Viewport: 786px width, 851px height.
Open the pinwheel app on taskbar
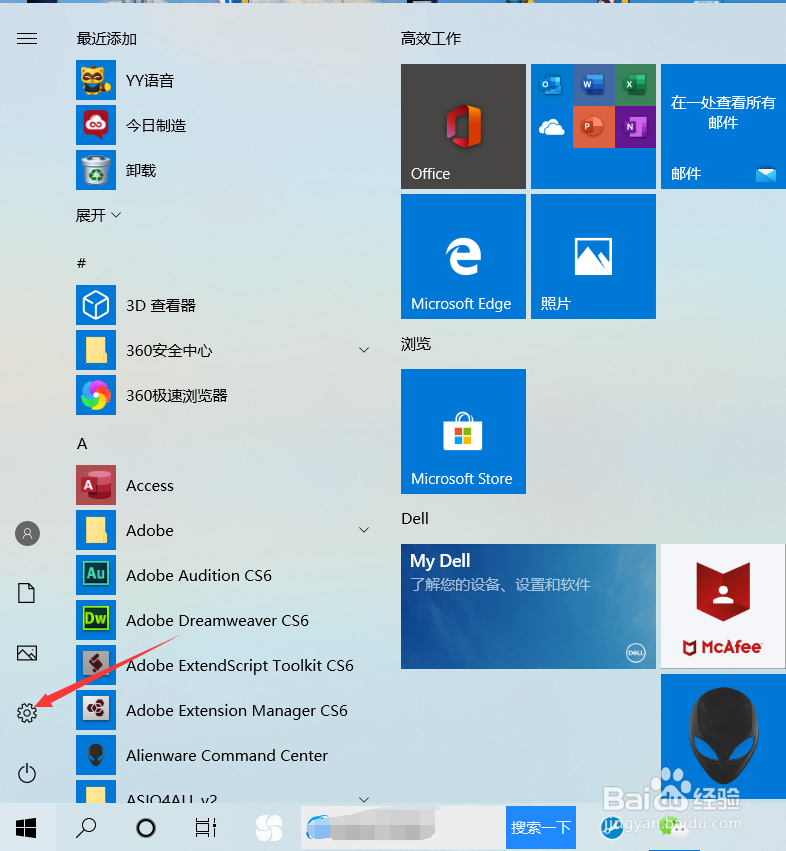(269, 828)
